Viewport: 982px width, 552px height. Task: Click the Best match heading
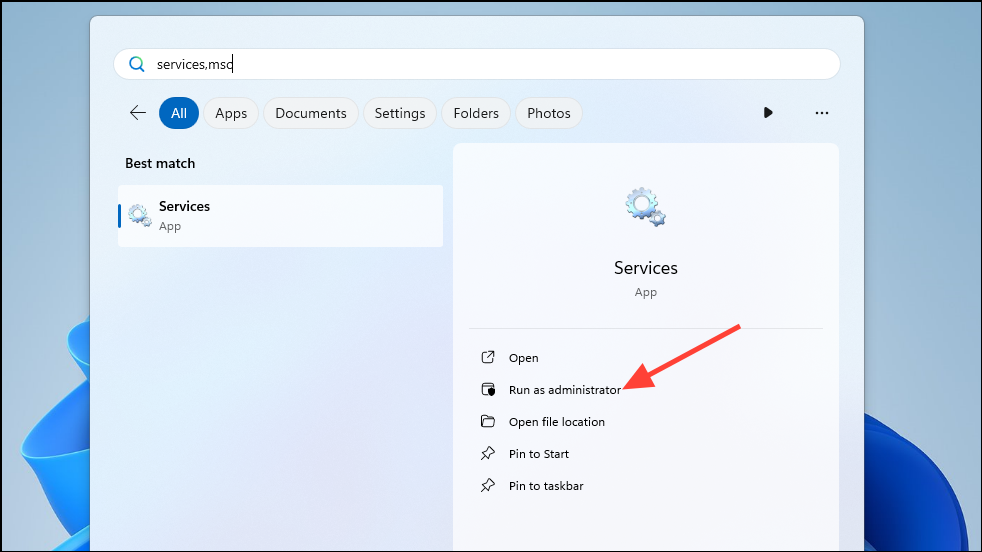click(160, 164)
